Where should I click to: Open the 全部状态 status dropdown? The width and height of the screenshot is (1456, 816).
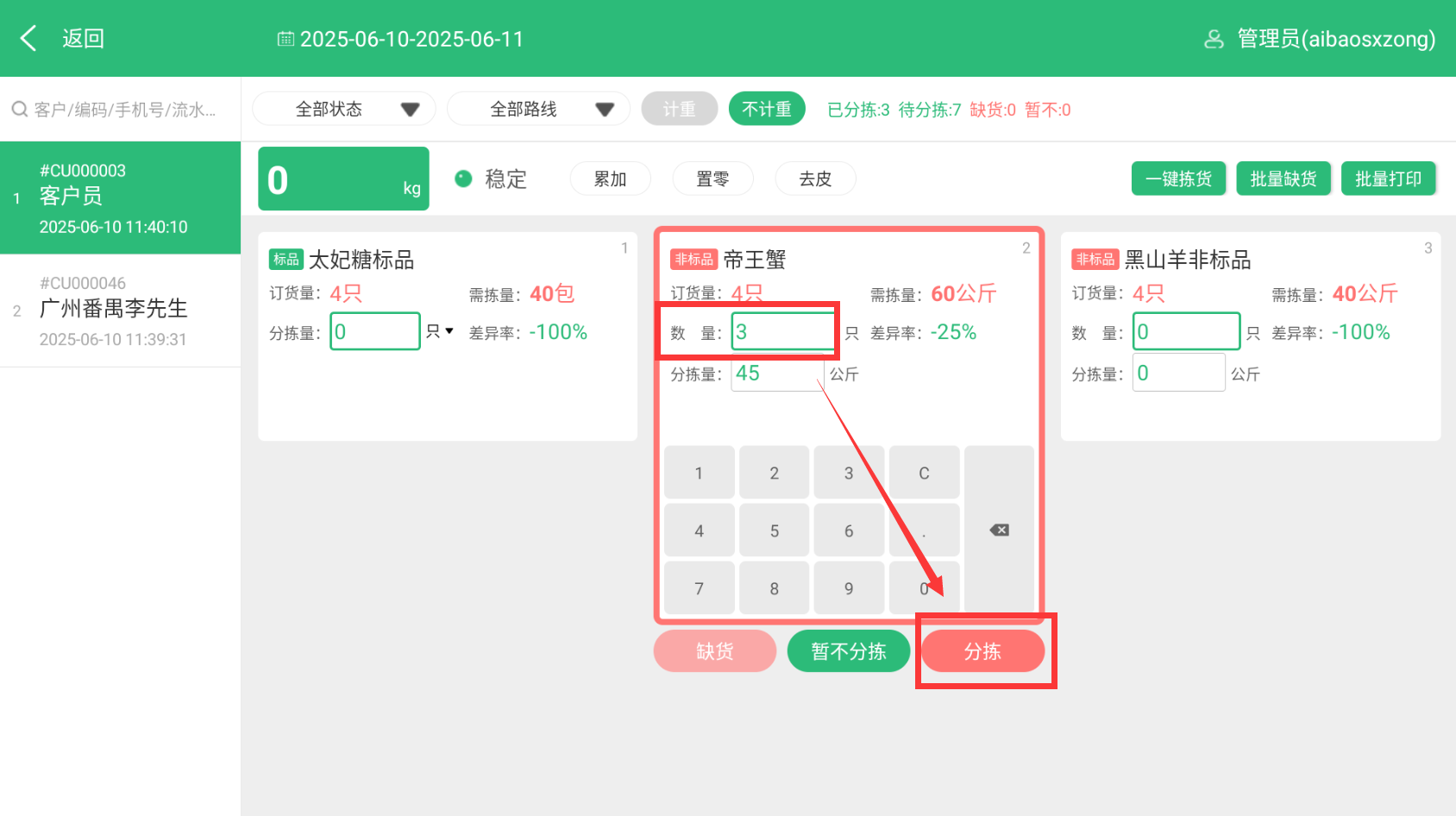coord(343,109)
